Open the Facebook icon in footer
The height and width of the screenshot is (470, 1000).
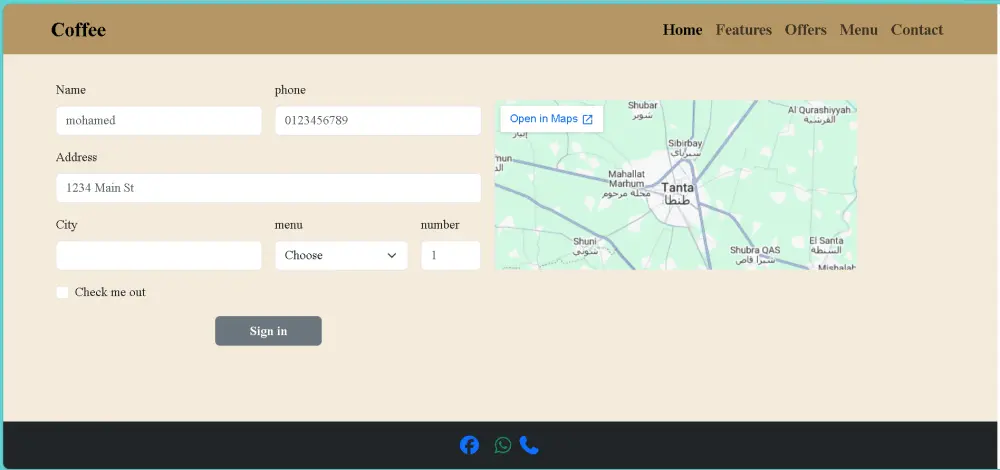tap(469, 445)
